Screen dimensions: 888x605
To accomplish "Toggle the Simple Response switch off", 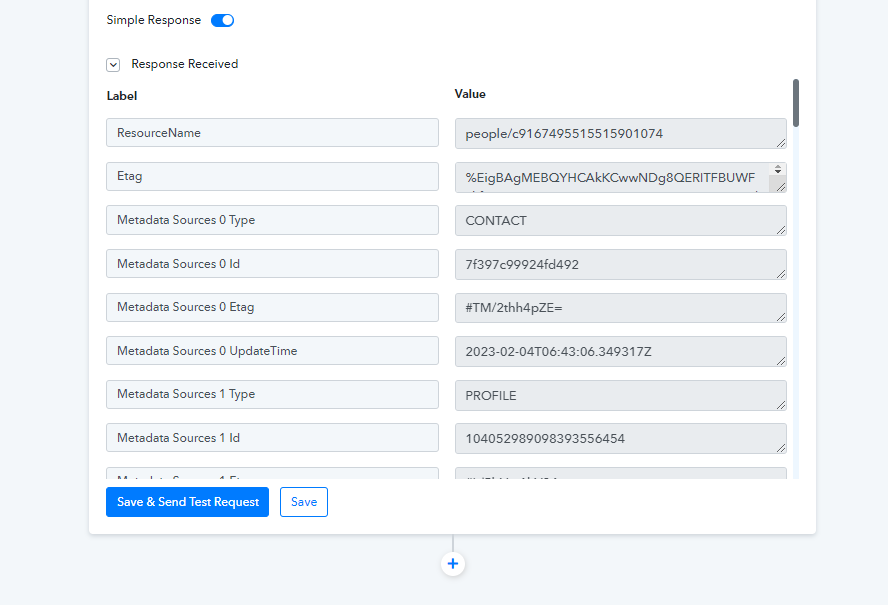I will (x=222, y=20).
